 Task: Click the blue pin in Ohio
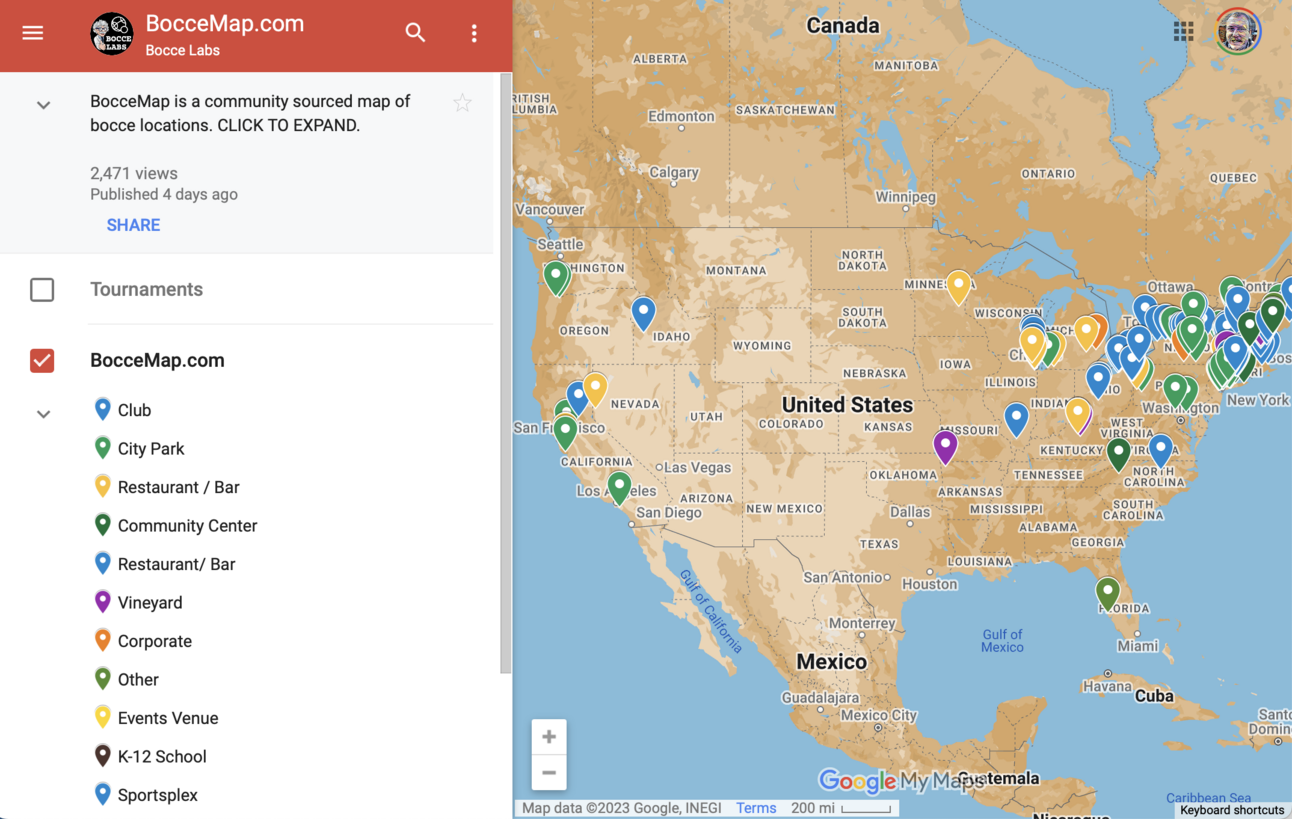(1098, 380)
